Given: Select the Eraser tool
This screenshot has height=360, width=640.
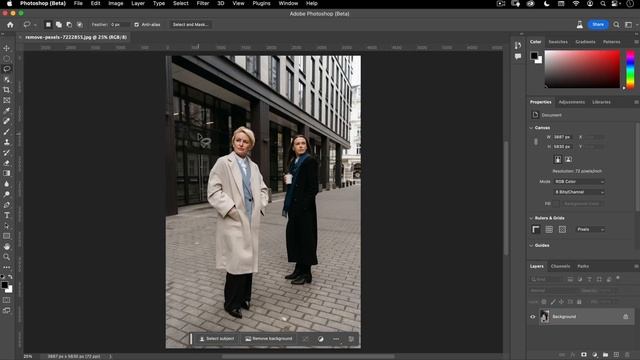Looking at the screenshot, I should coord(7,163).
